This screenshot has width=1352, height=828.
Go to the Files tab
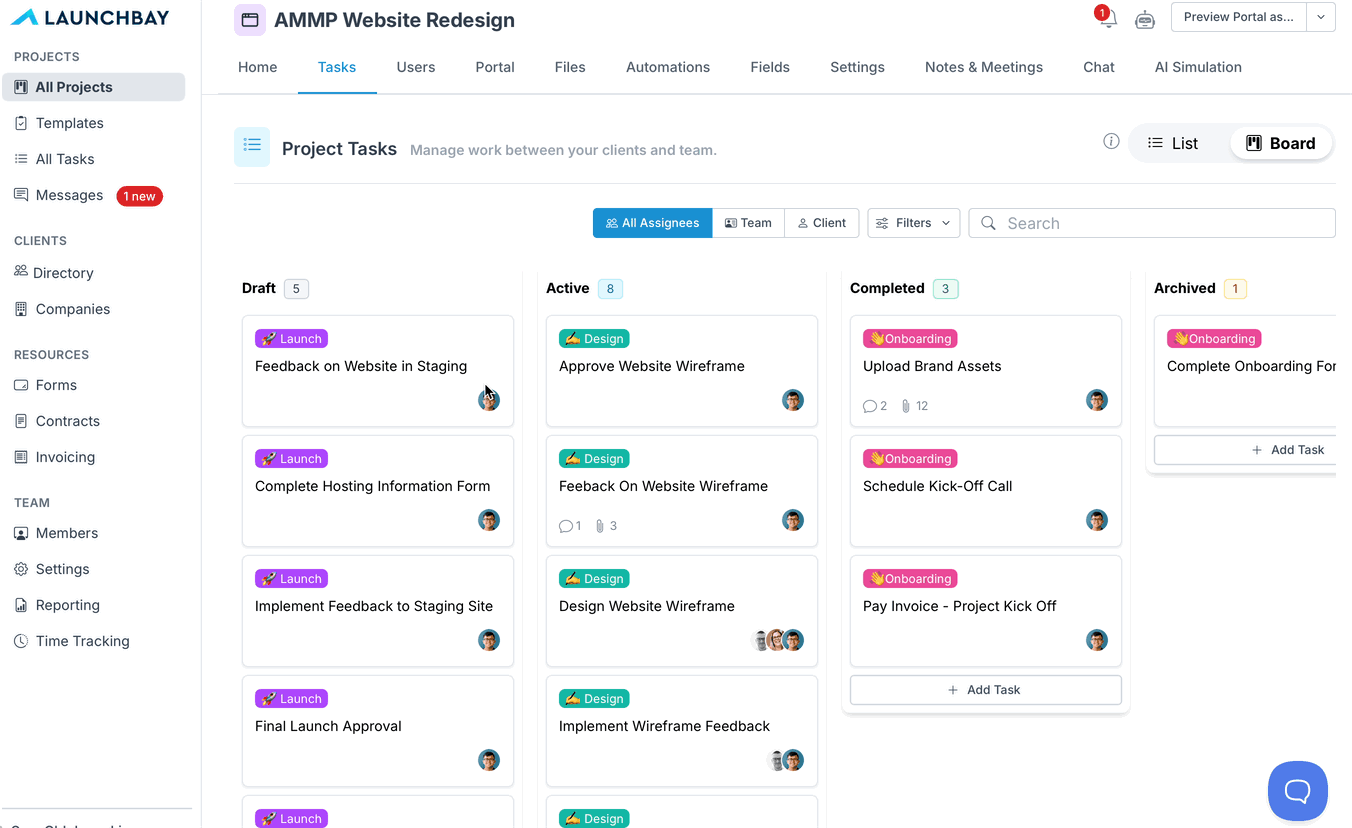[570, 67]
